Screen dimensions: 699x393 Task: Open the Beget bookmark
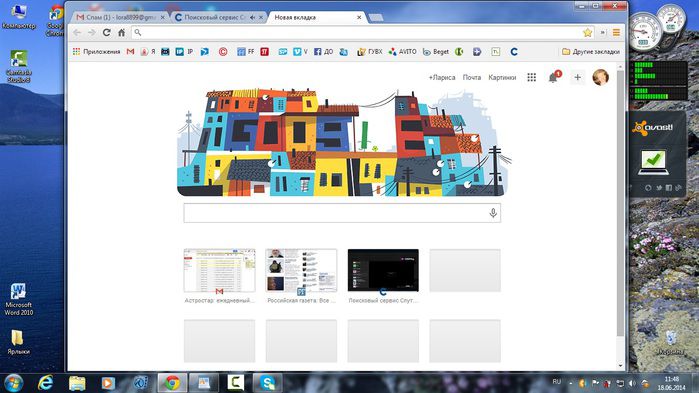pyautogui.click(x=436, y=52)
